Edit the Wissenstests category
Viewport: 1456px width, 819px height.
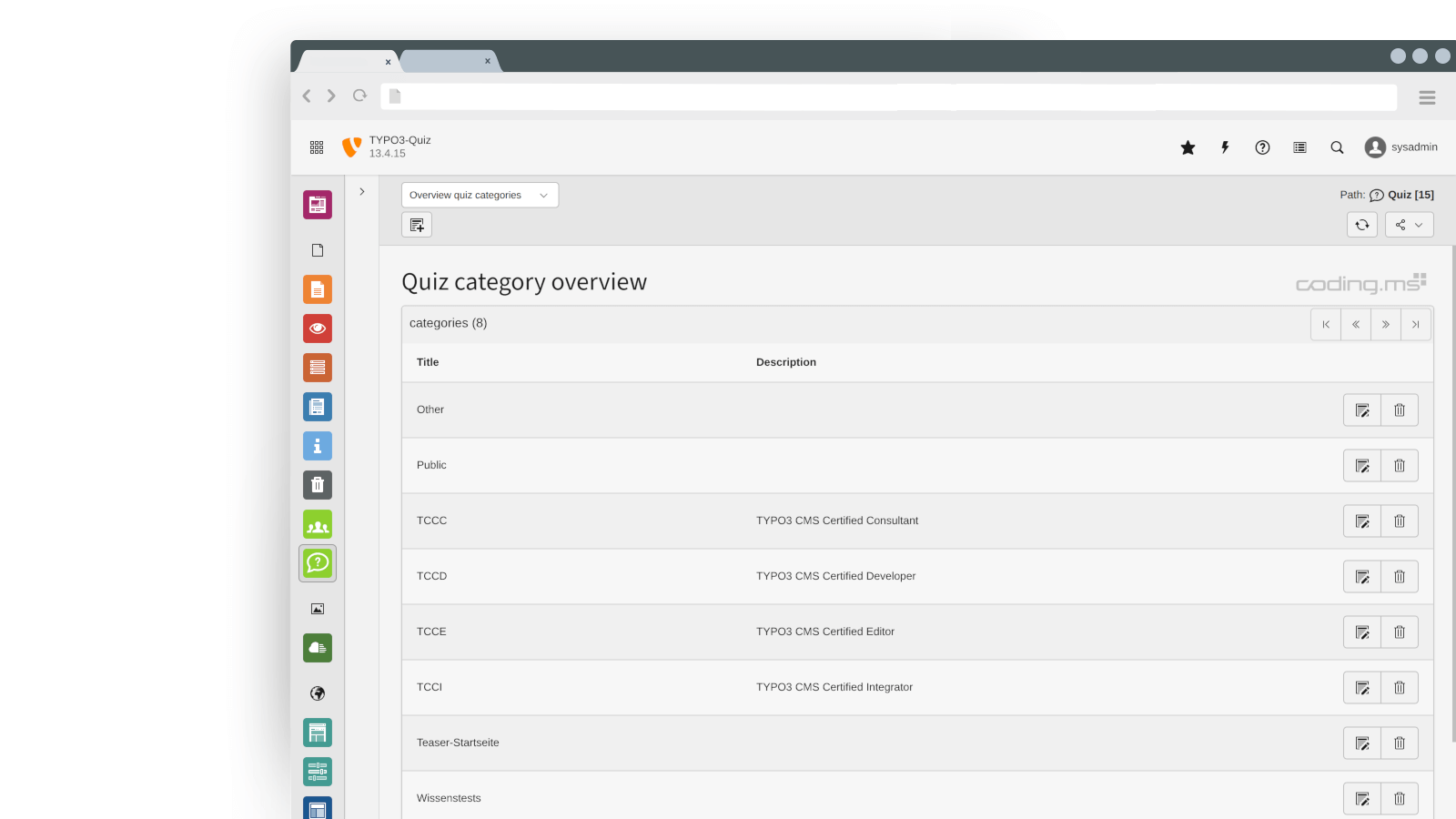[1362, 799]
